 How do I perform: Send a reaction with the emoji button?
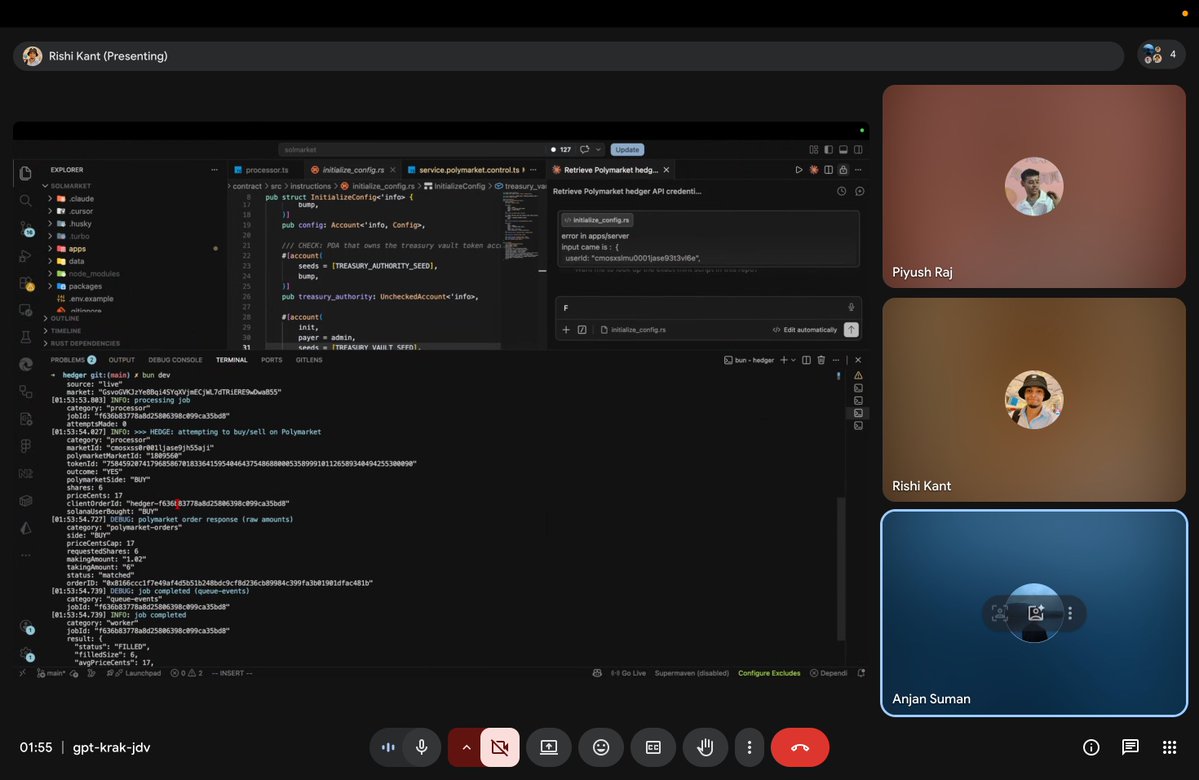(x=601, y=747)
